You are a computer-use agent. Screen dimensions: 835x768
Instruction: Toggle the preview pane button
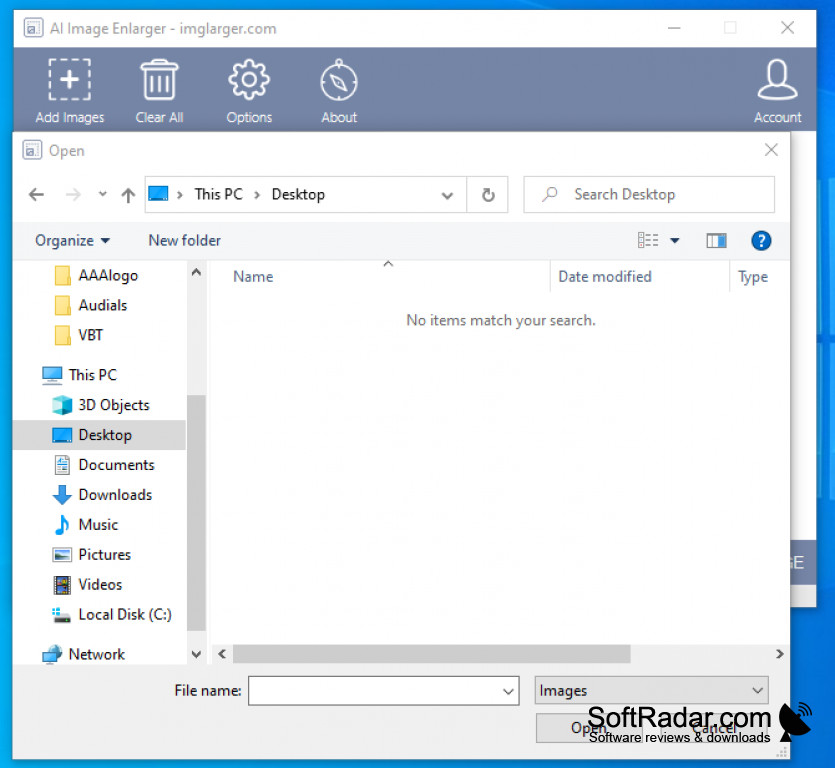[x=716, y=240]
